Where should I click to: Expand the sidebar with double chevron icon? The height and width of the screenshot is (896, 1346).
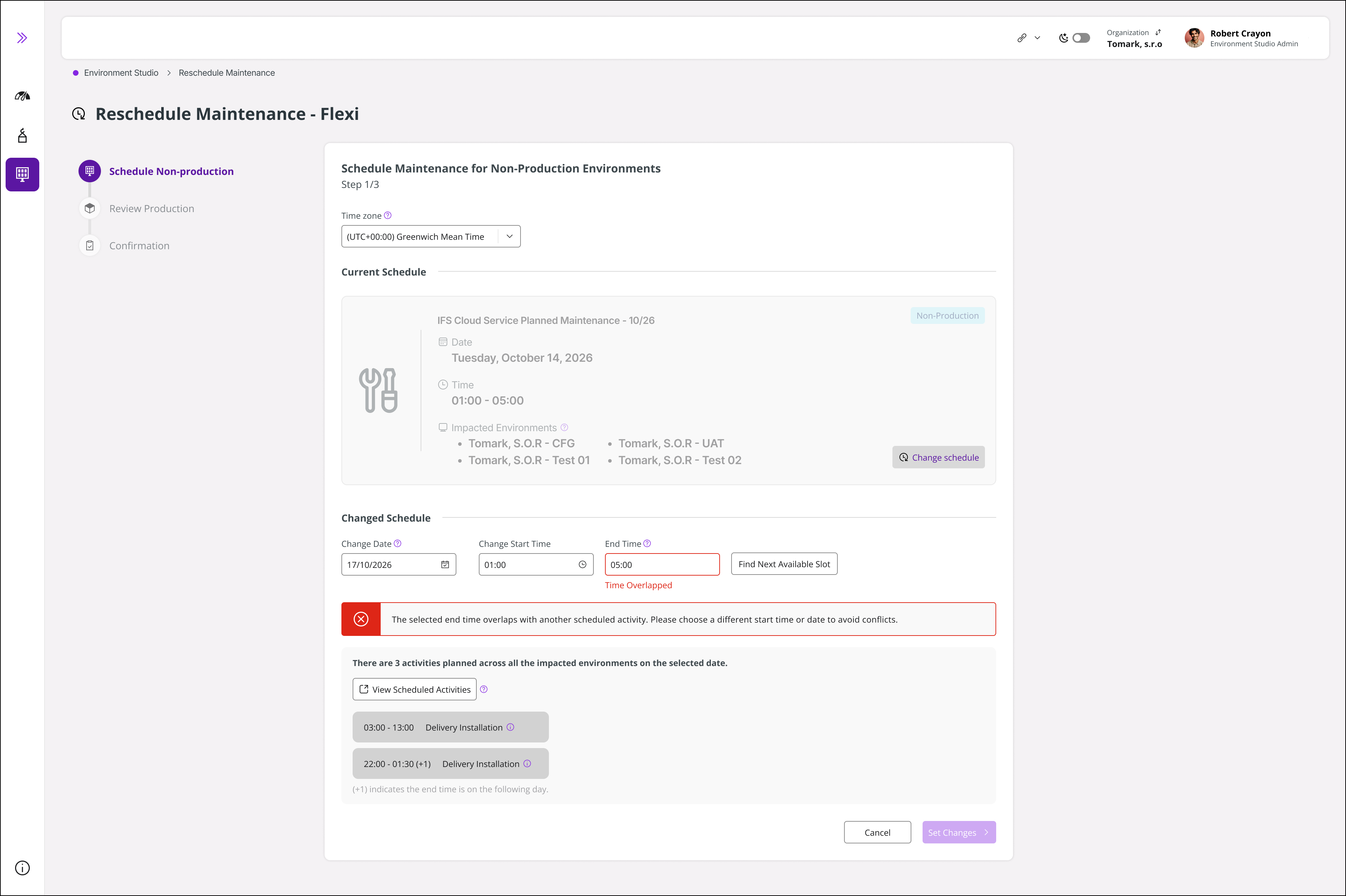[x=22, y=38]
